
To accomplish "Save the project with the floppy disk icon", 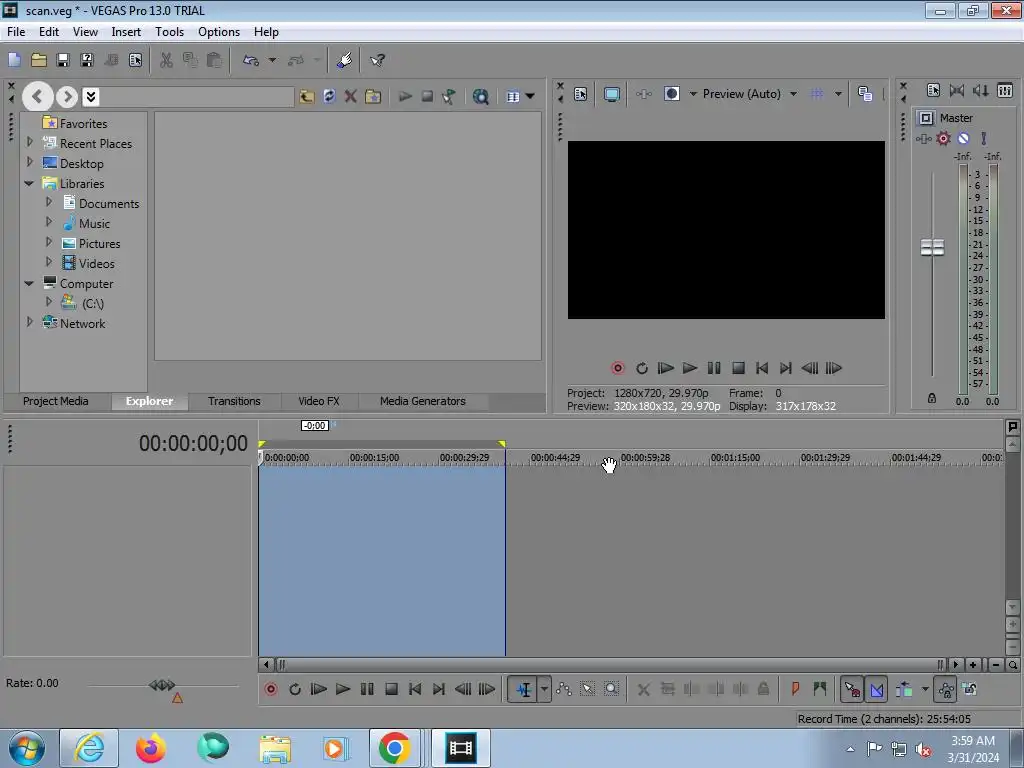I will coord(63,60).
